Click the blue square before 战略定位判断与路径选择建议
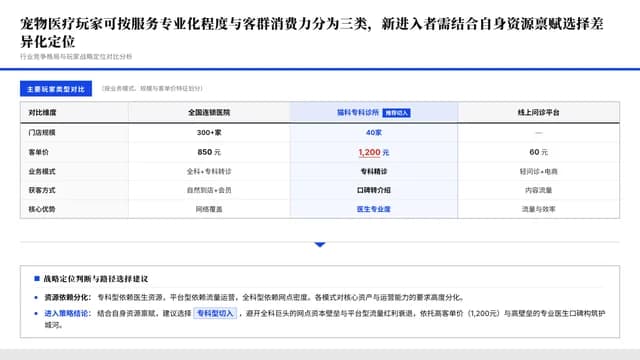Screen dimensions: 640x360 [x=37, y=279]
